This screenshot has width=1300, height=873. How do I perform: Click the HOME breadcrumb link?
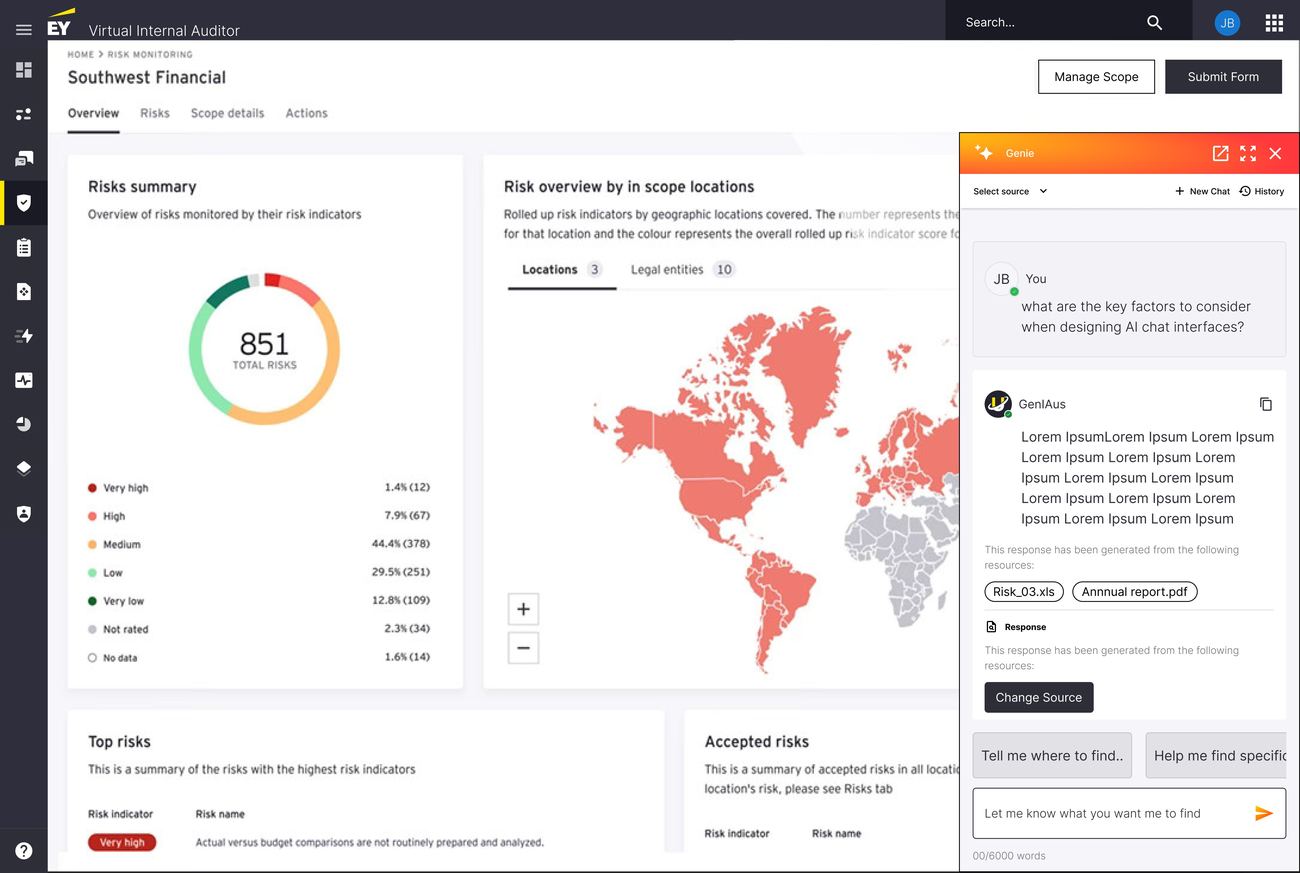(x=81, y=55)
